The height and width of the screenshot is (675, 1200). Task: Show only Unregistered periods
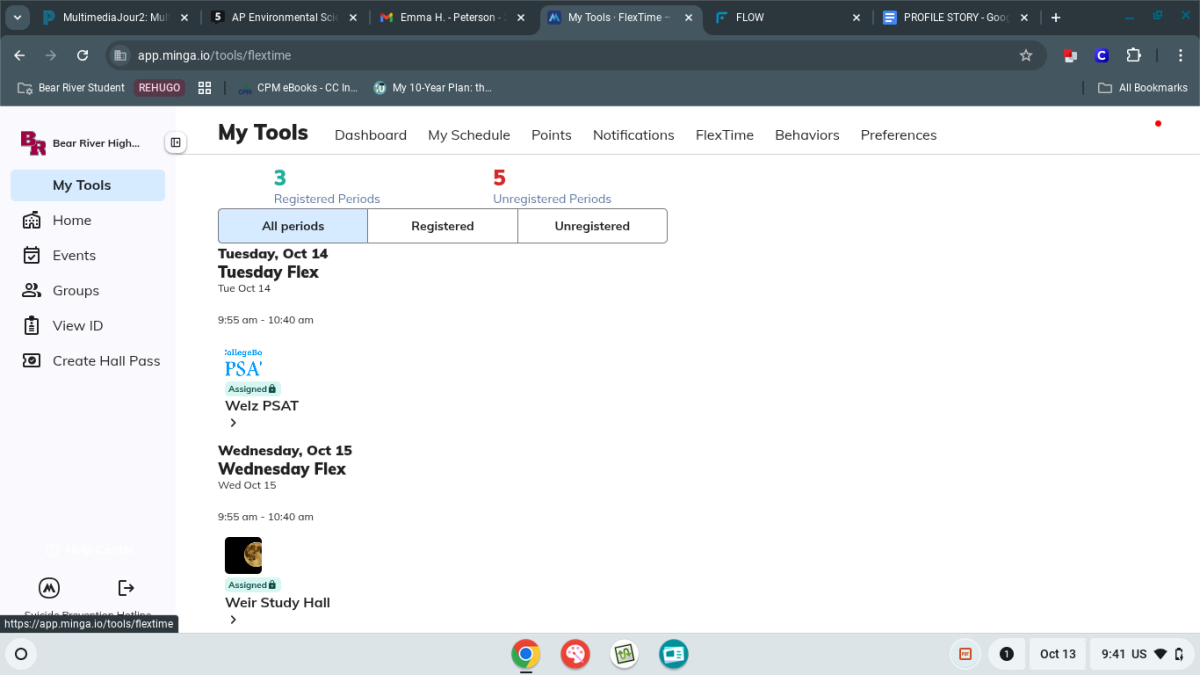pyautogui.click(x=592, y=226)
